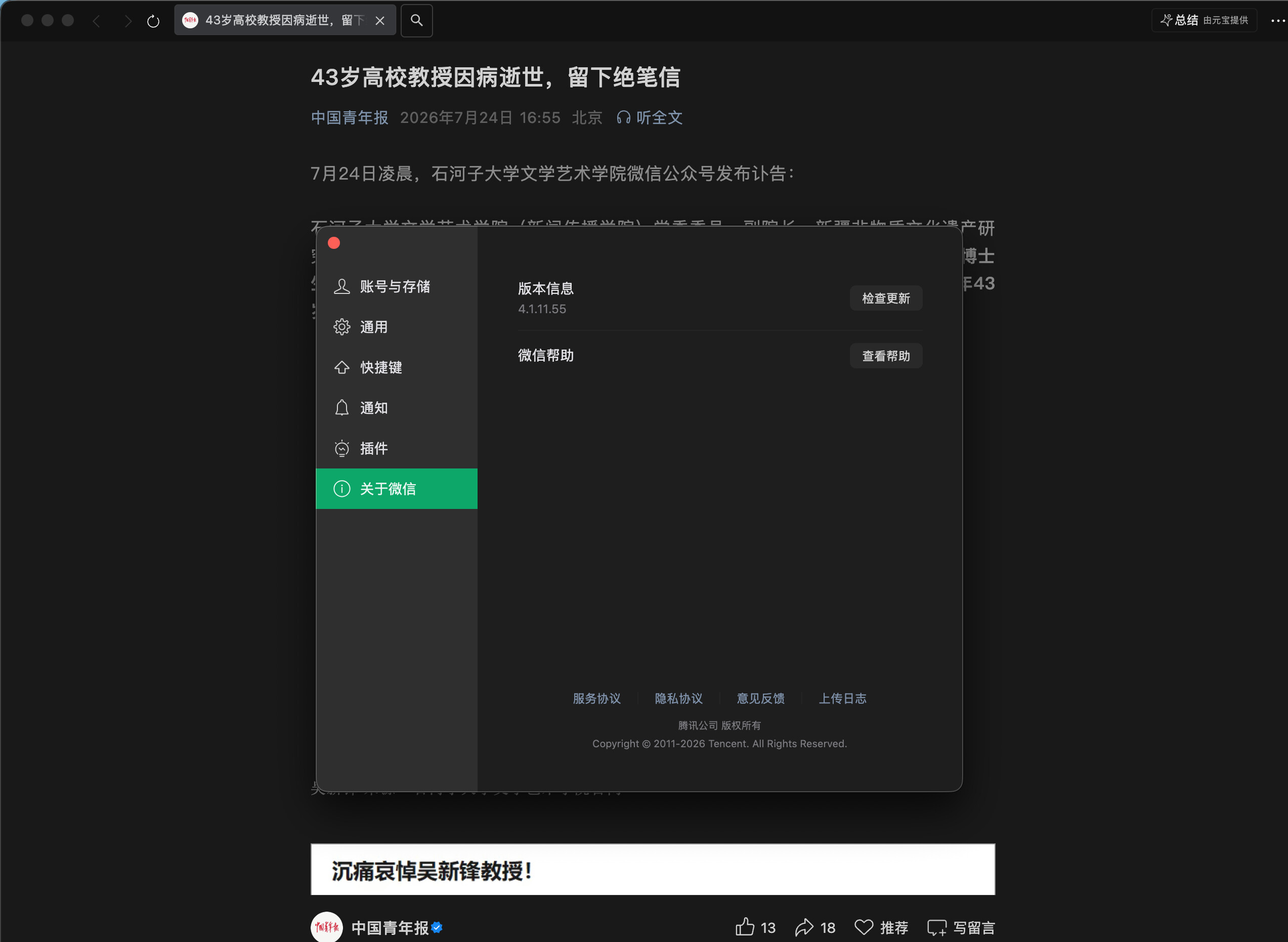Click the bell icon beside 通知

pyautogui.click(x=341, y=408)
